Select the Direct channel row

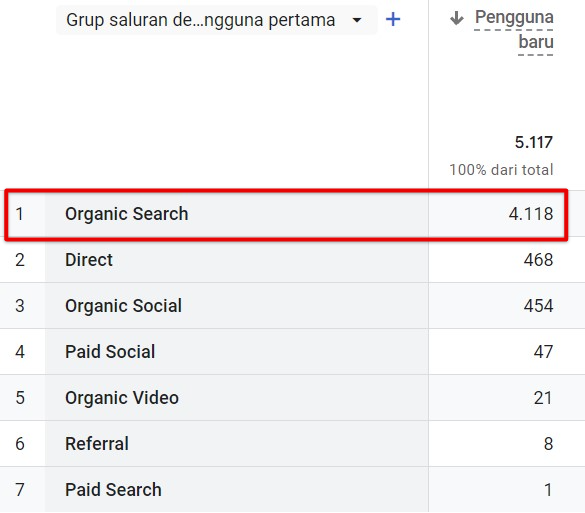point(292,260)
